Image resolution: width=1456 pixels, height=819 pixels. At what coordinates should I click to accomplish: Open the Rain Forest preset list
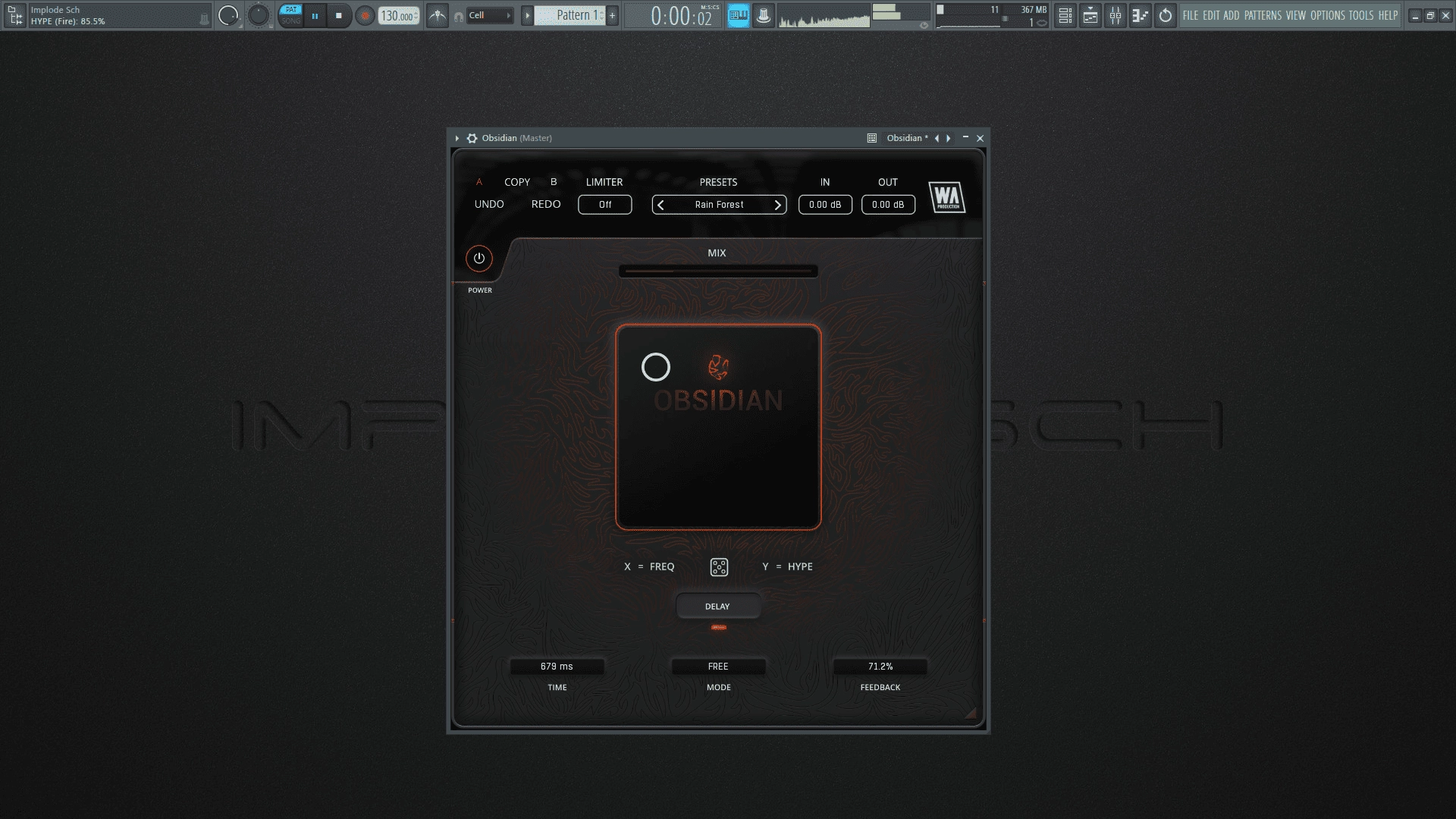(x=719, y=205)
